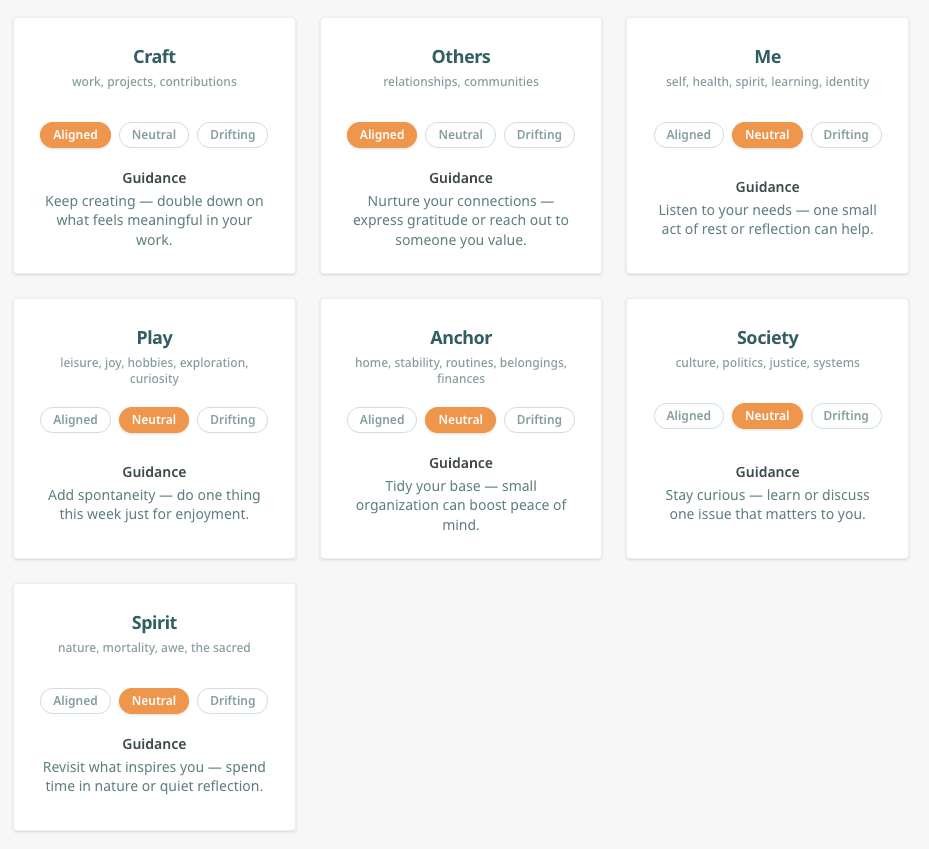Mark Spirit as Drifting
The width and height of the screenshot is (929, 849).
[232, 701]
